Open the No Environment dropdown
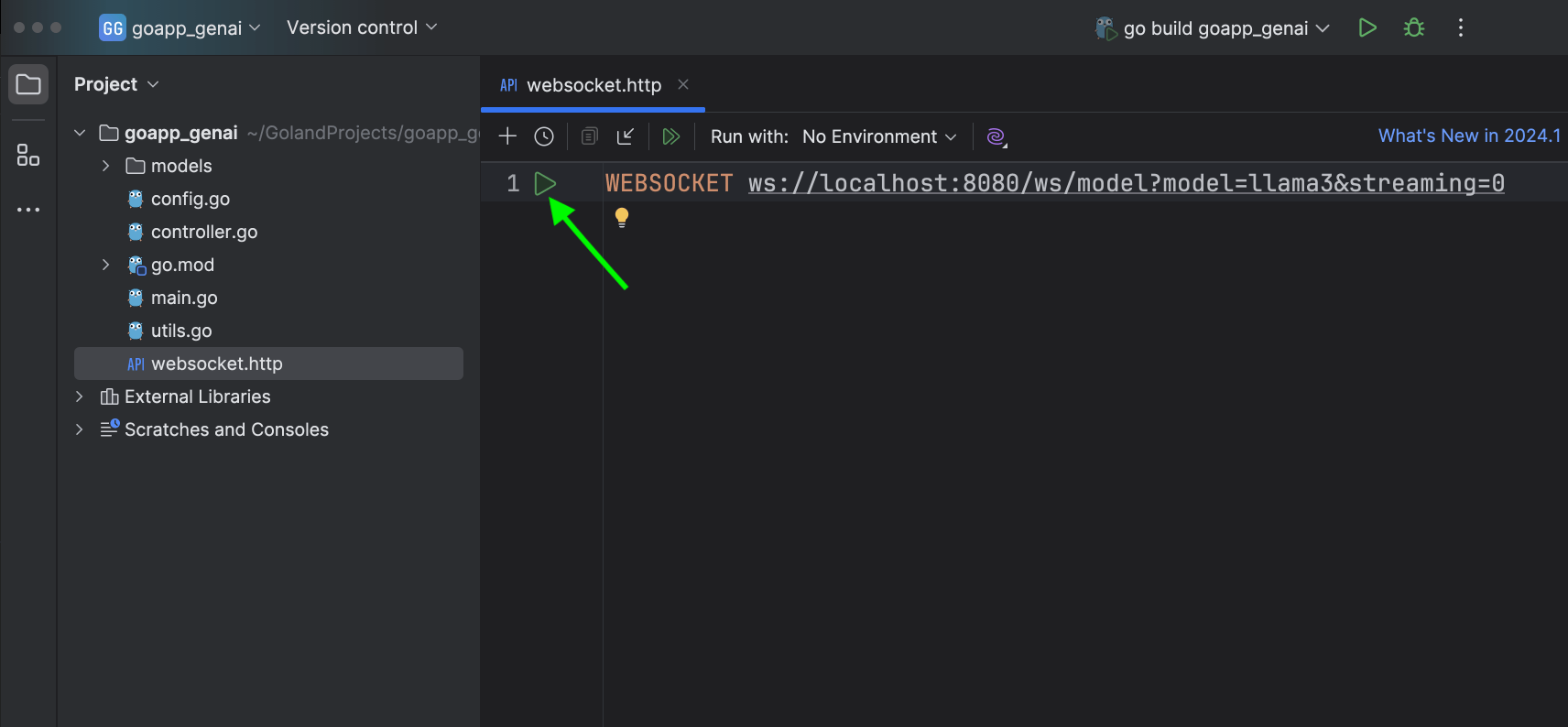The image size is (1568, 727). [879, 136]
